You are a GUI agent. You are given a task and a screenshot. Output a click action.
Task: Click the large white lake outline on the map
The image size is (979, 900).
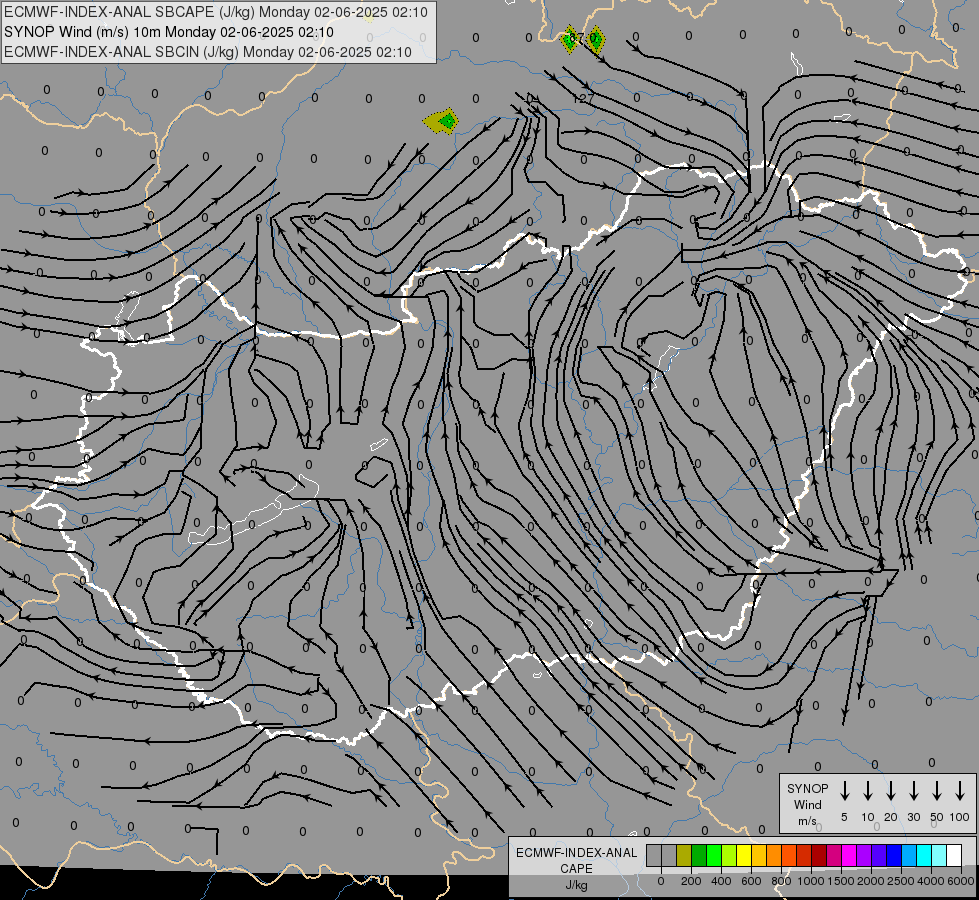253,512
